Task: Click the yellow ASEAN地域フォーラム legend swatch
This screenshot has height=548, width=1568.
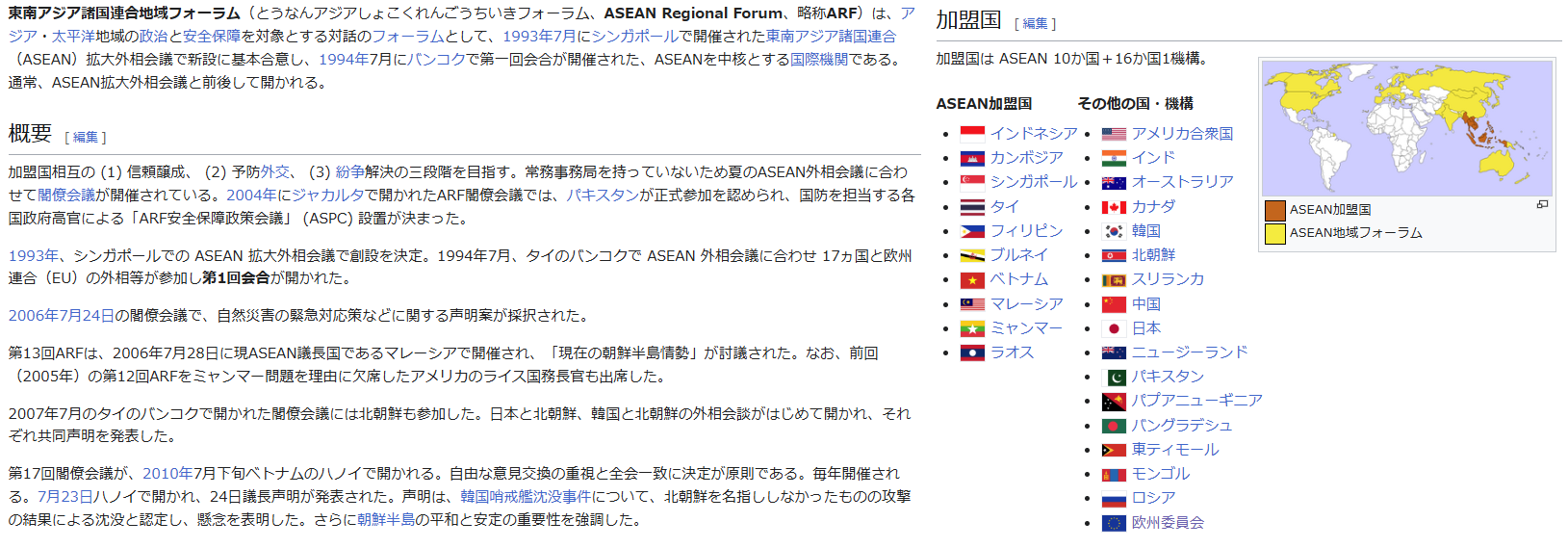Action: (x=1274, y=233)
